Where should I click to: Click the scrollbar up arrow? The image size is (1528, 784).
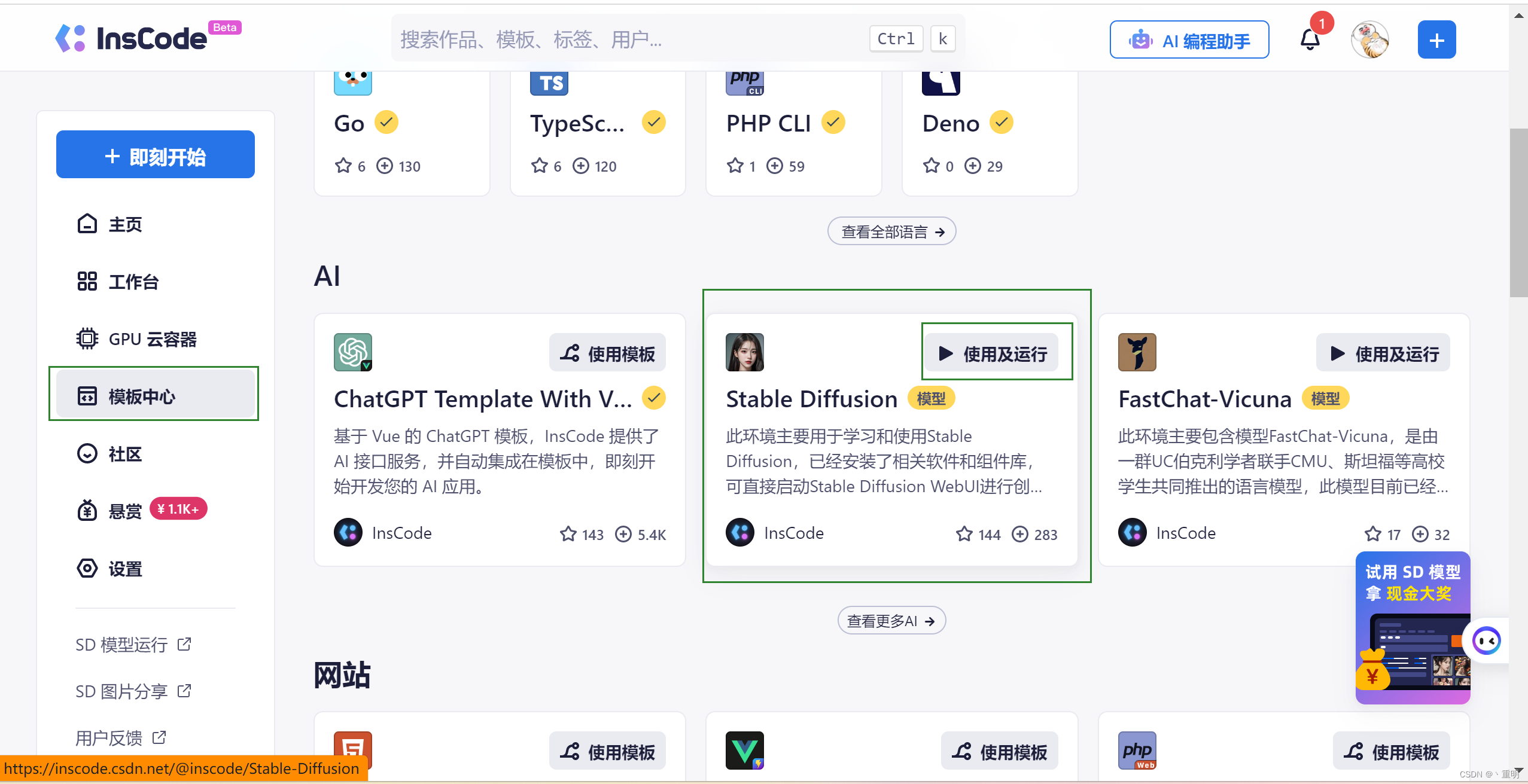(1518, 16)
